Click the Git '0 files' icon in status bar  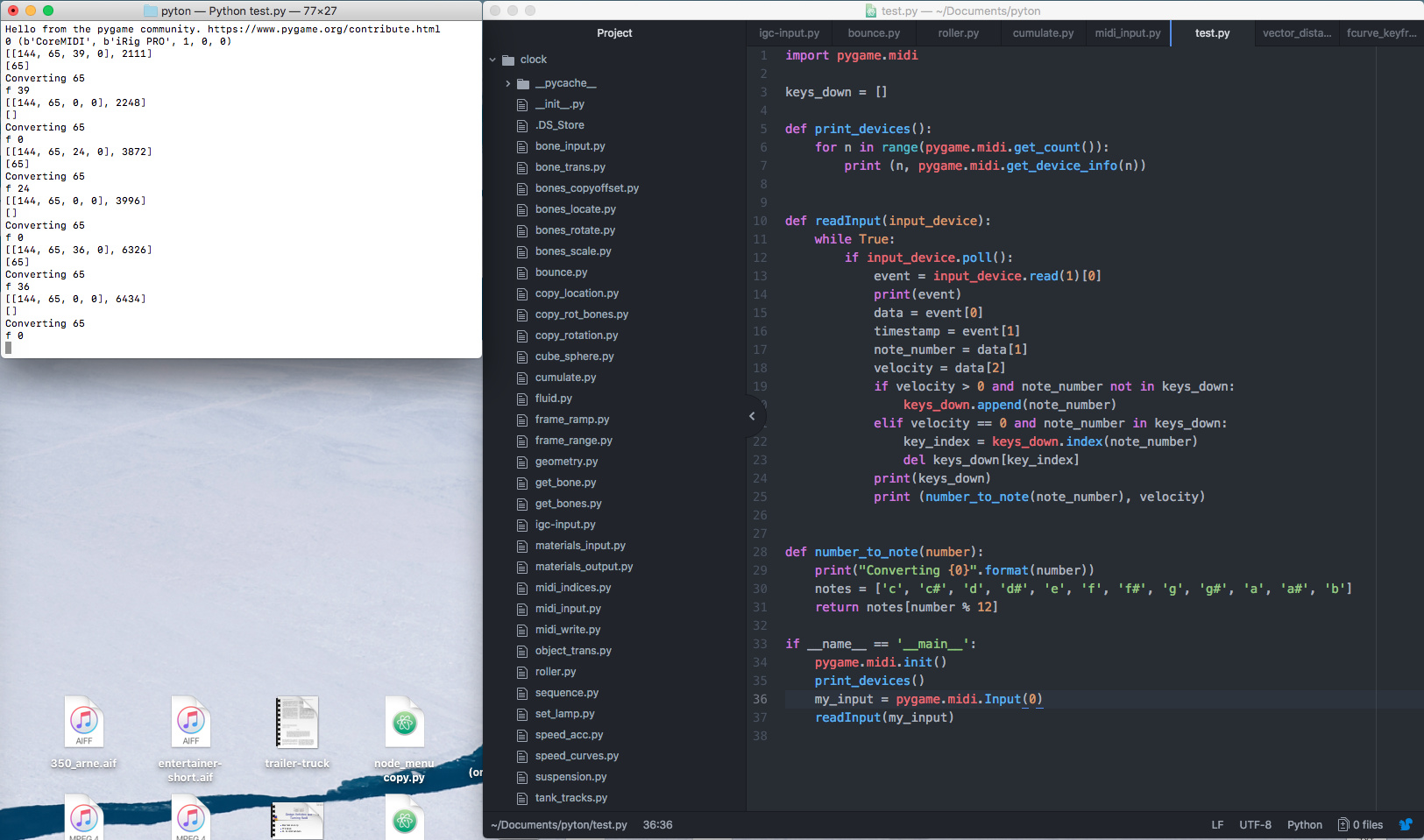tap(1343, 824)
